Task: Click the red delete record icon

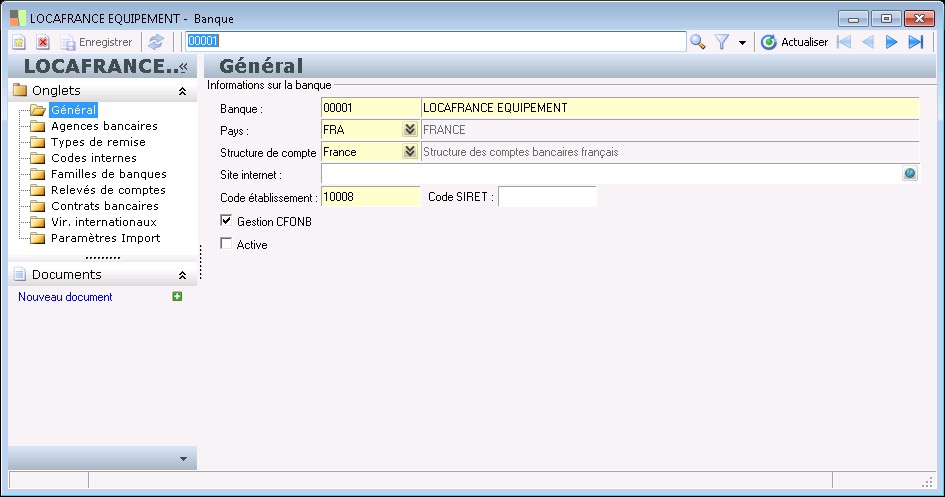Action: [x=43, y=42]
